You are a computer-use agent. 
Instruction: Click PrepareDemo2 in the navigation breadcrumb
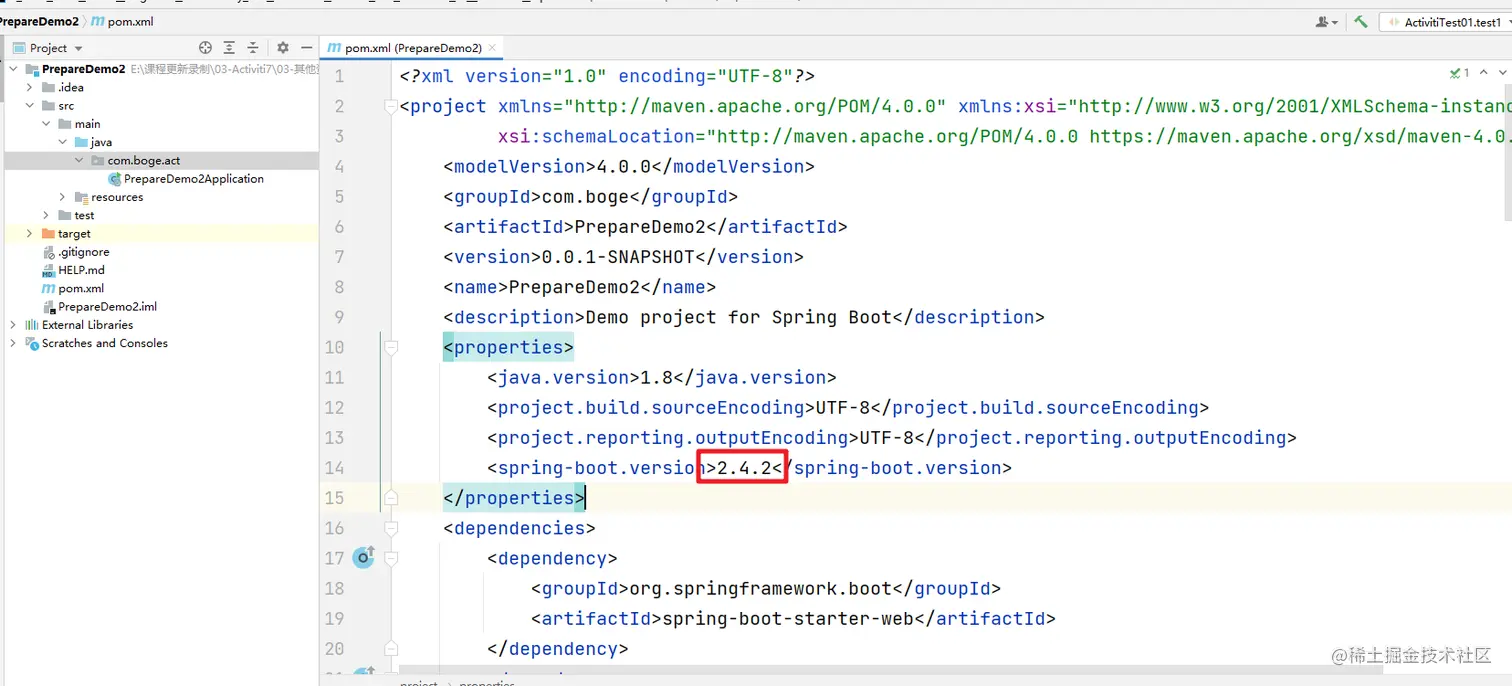point(39,21)
